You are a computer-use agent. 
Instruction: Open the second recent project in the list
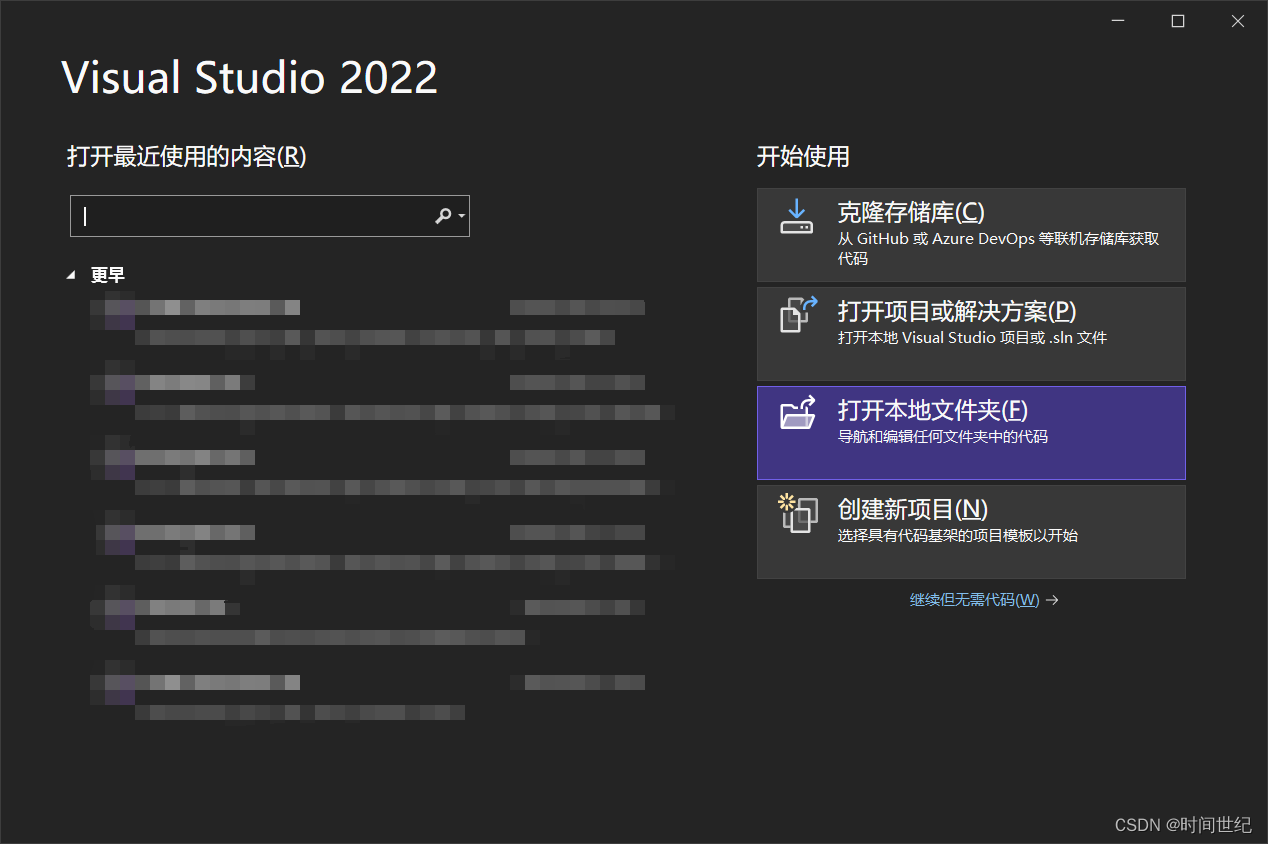180,382
